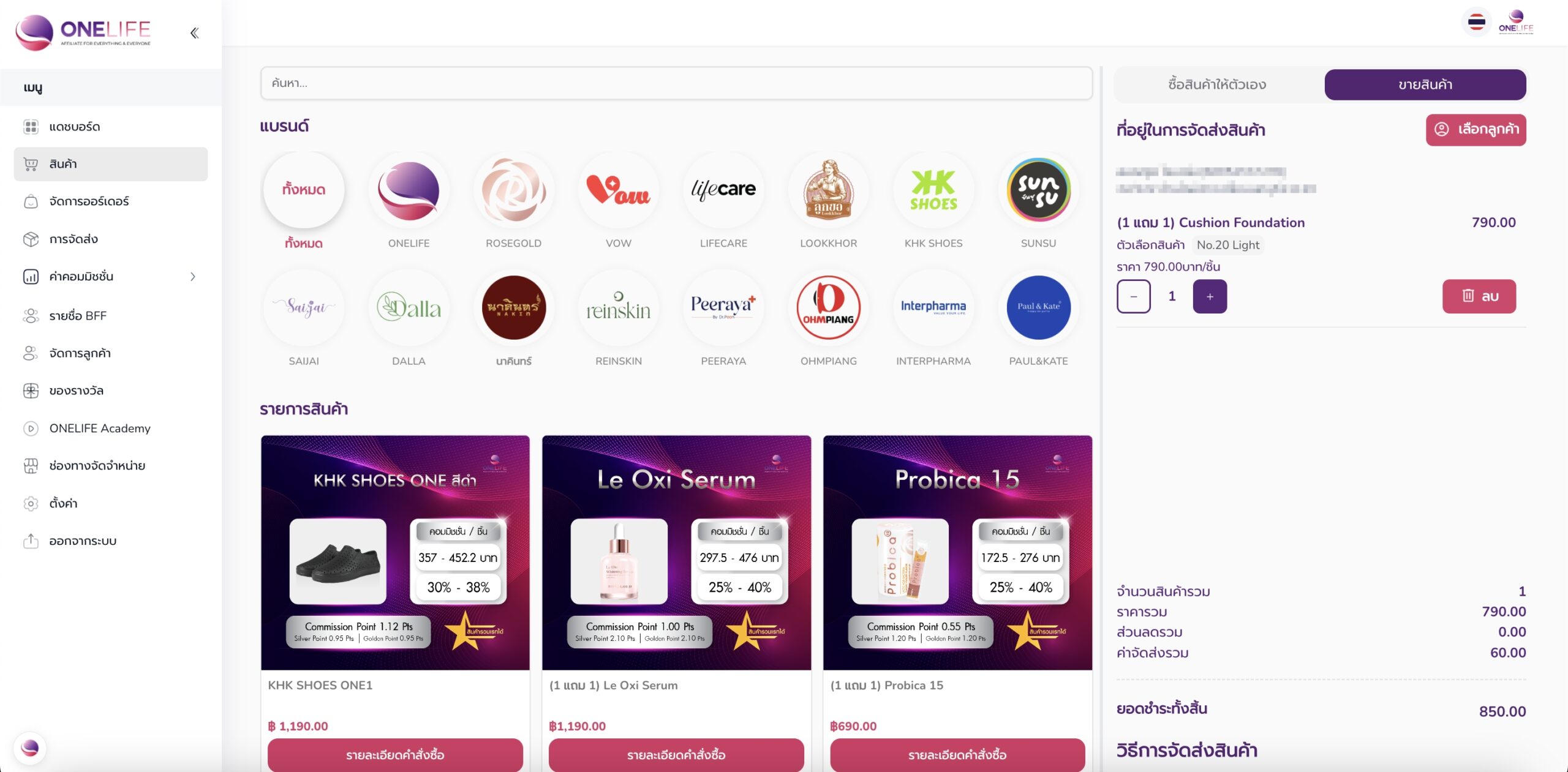Remove the item with ลบ button
The width and height of the screenshot is (1568, 772).
[1479, 296]
